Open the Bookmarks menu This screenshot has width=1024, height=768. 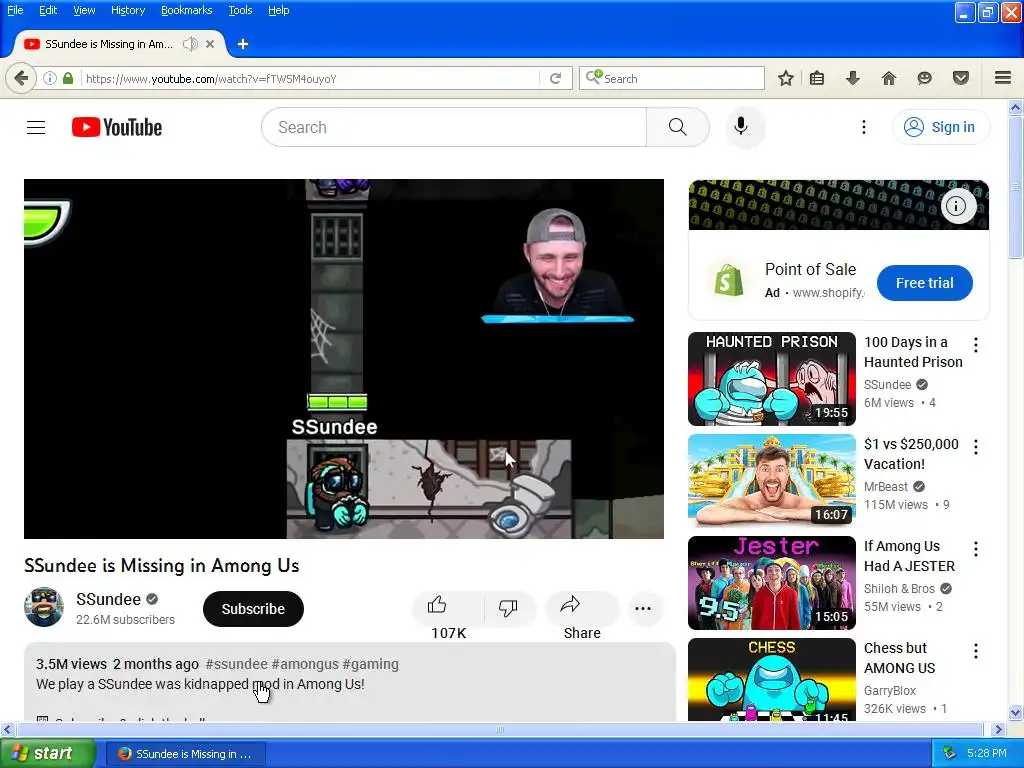pos(186,10)
